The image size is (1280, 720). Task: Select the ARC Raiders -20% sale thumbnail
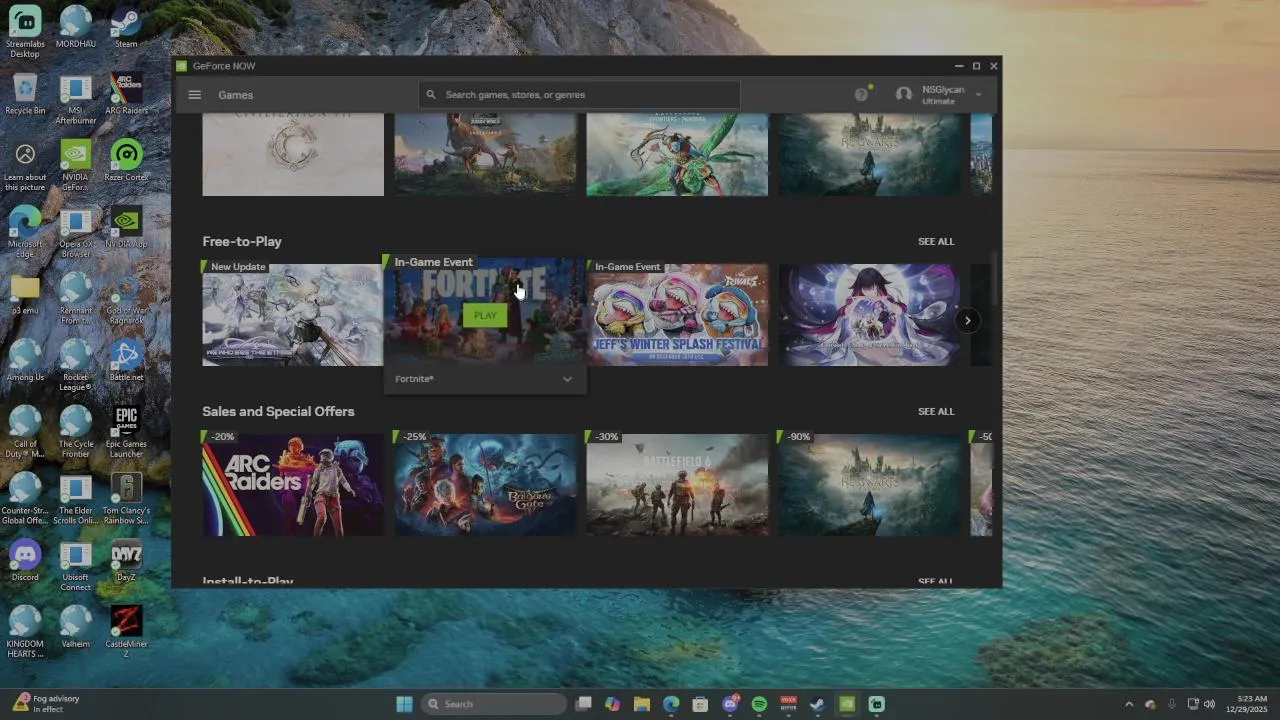293,485
